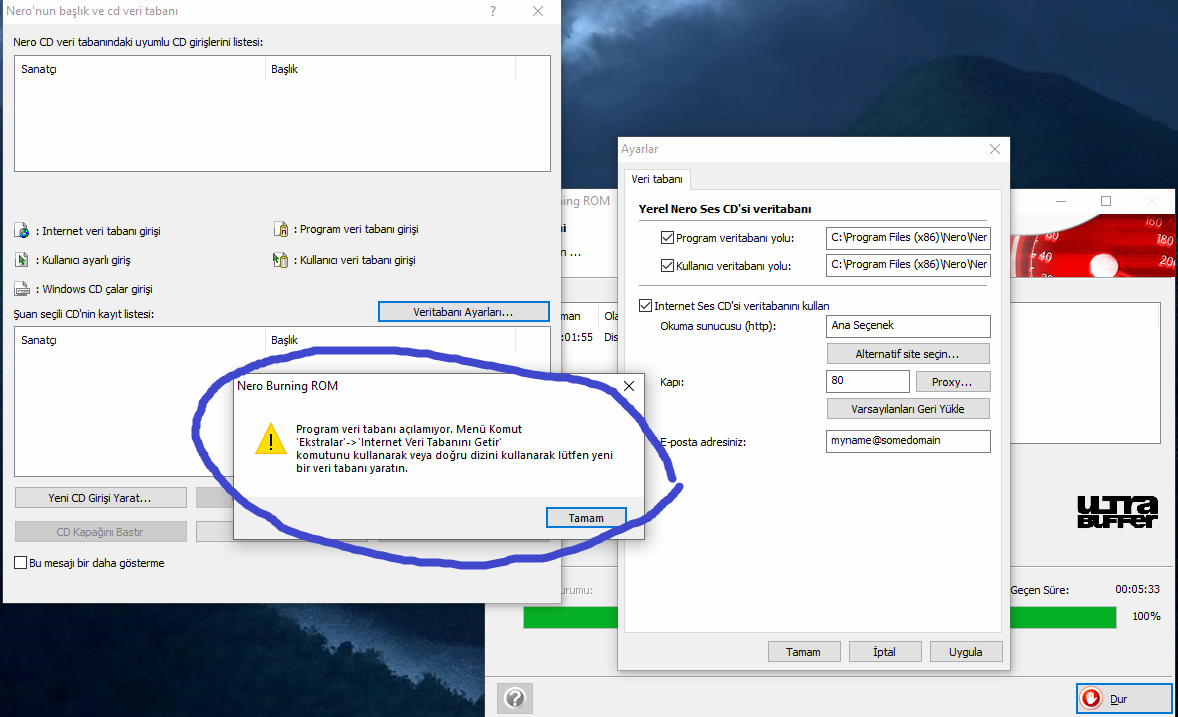
Task: Click Varsayılanları Geri Yükle button
Action: pyautogui.click(x=908, y=409)
